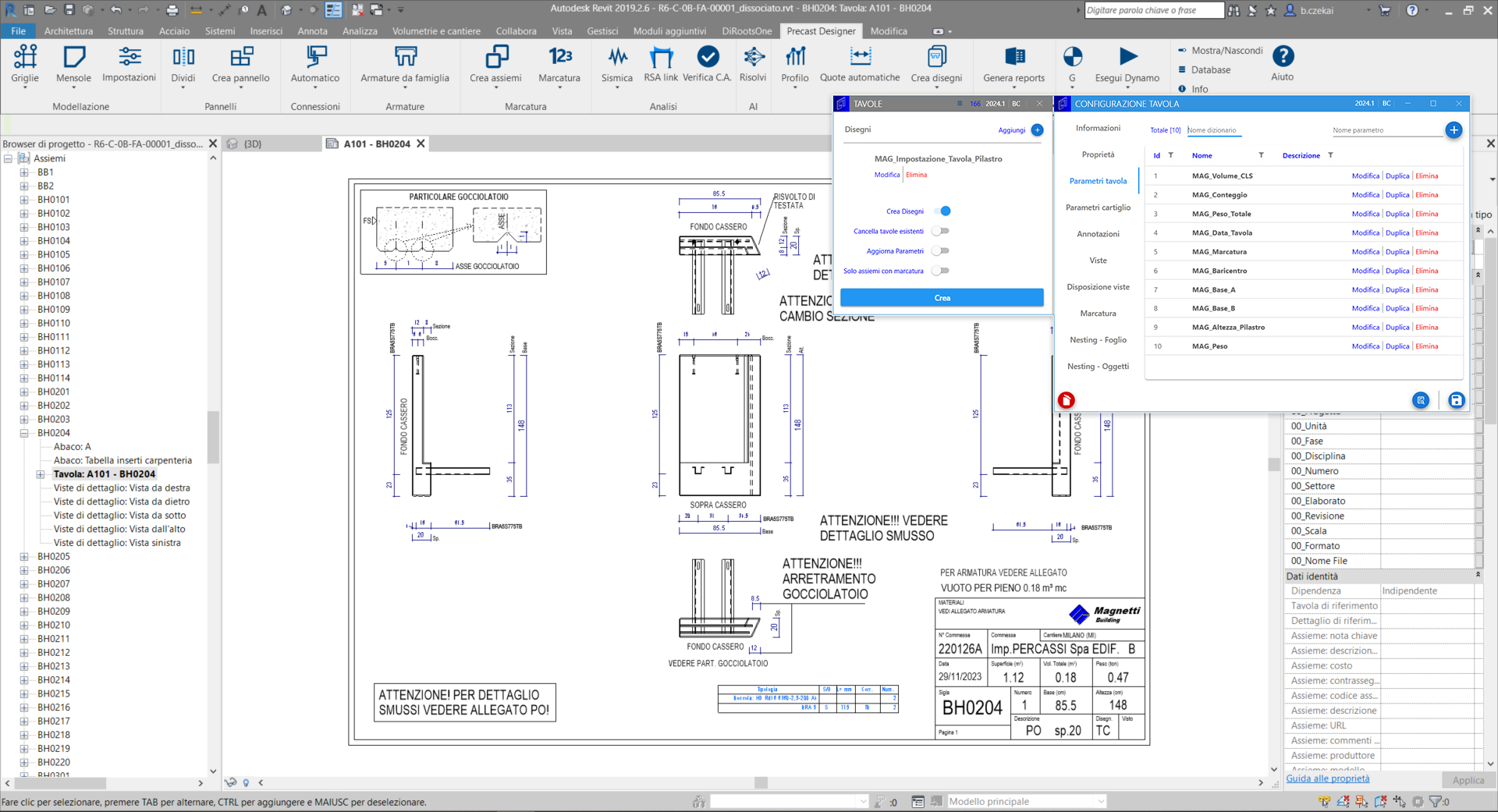Select the Griglie tool

(25, 62)
